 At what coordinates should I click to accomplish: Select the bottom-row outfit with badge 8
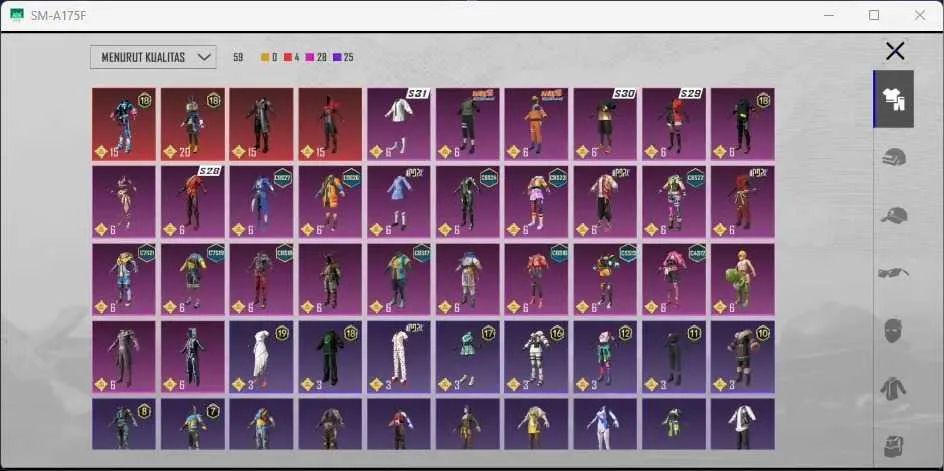(124, 424)
